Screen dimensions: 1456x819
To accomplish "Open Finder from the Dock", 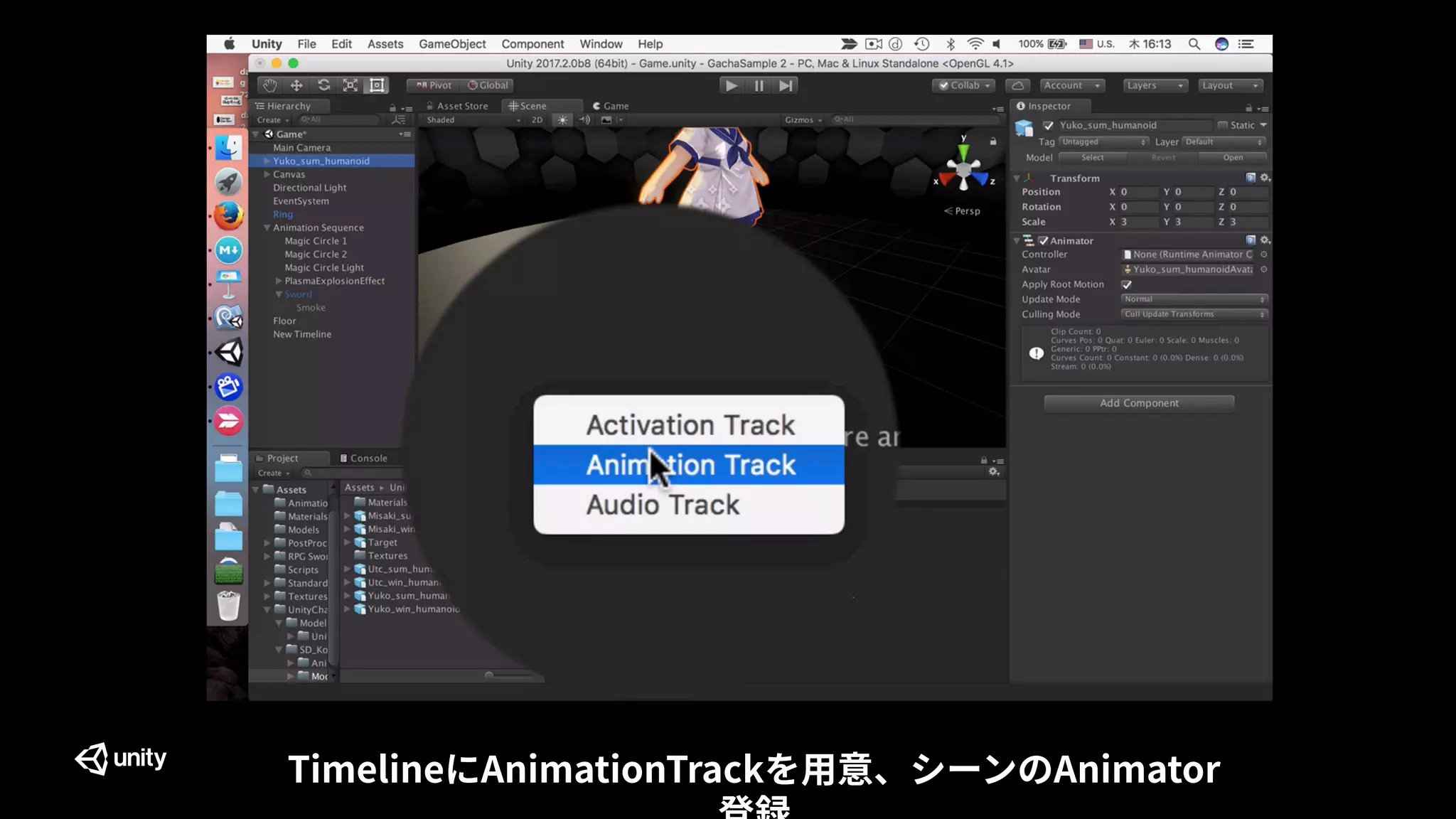I will (x=228, y=148).
